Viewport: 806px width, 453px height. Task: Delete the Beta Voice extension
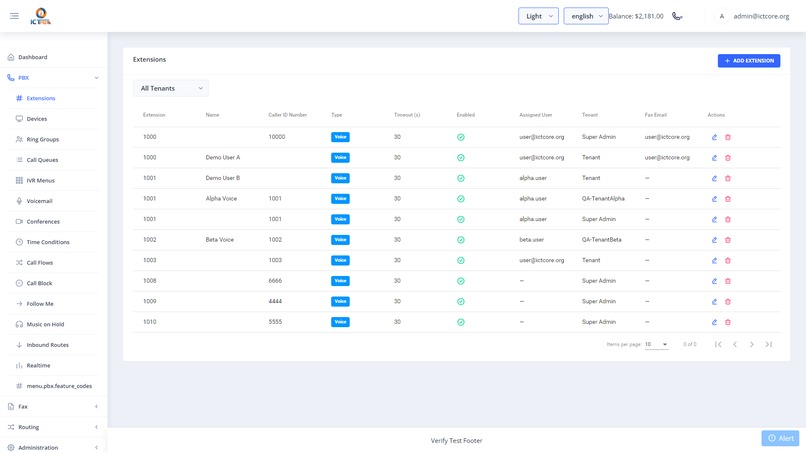[728, 240]
